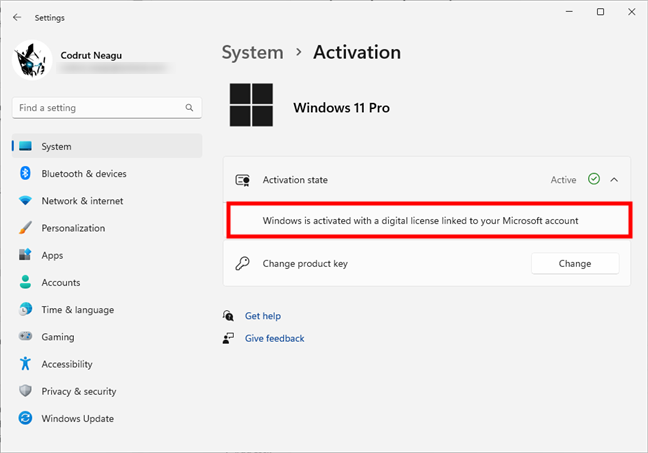Open Privacy & security settings
The image size is (648, 453).
click(79, 391)
